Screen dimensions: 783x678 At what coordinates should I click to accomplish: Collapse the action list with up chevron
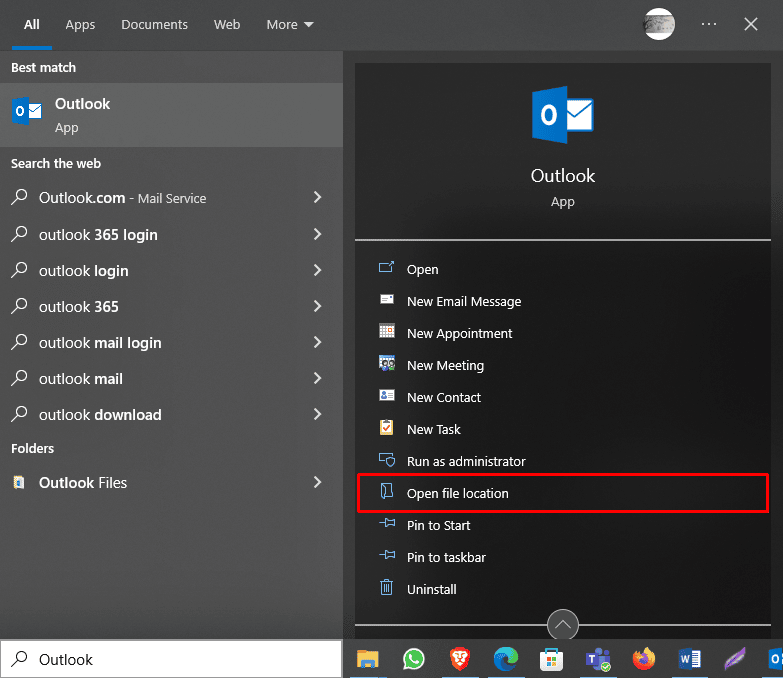click(563, 625)
